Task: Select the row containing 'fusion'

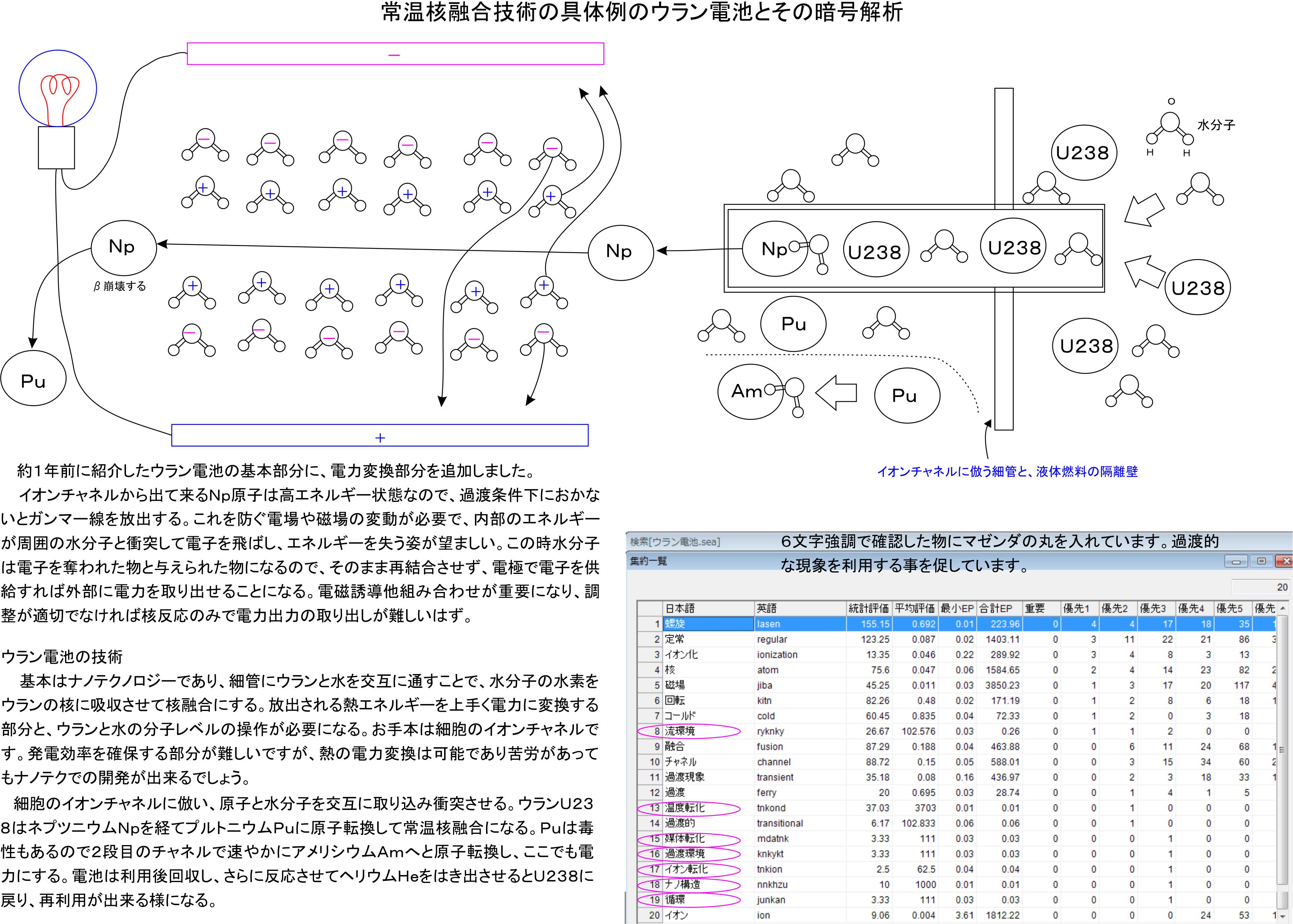Action: (x=770, y=746)
